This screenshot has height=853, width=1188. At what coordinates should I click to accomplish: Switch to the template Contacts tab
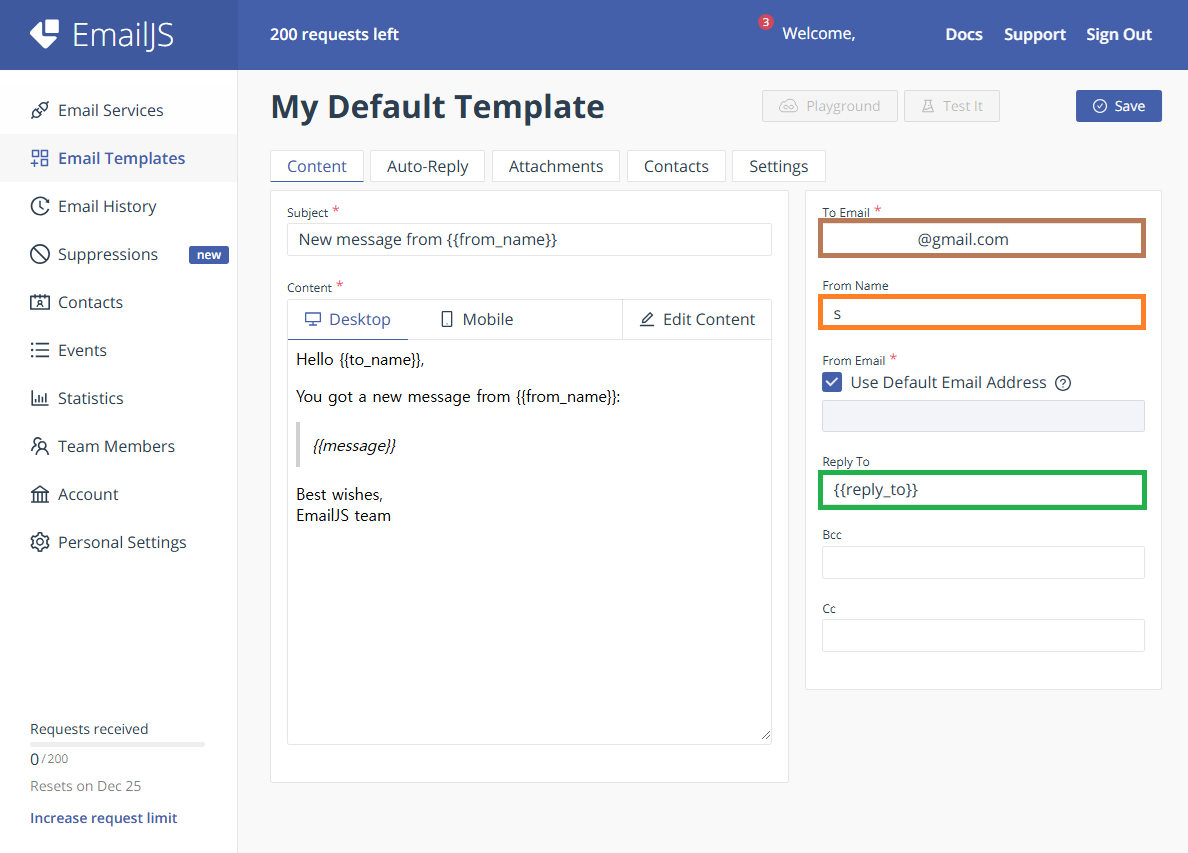[676, 166]
